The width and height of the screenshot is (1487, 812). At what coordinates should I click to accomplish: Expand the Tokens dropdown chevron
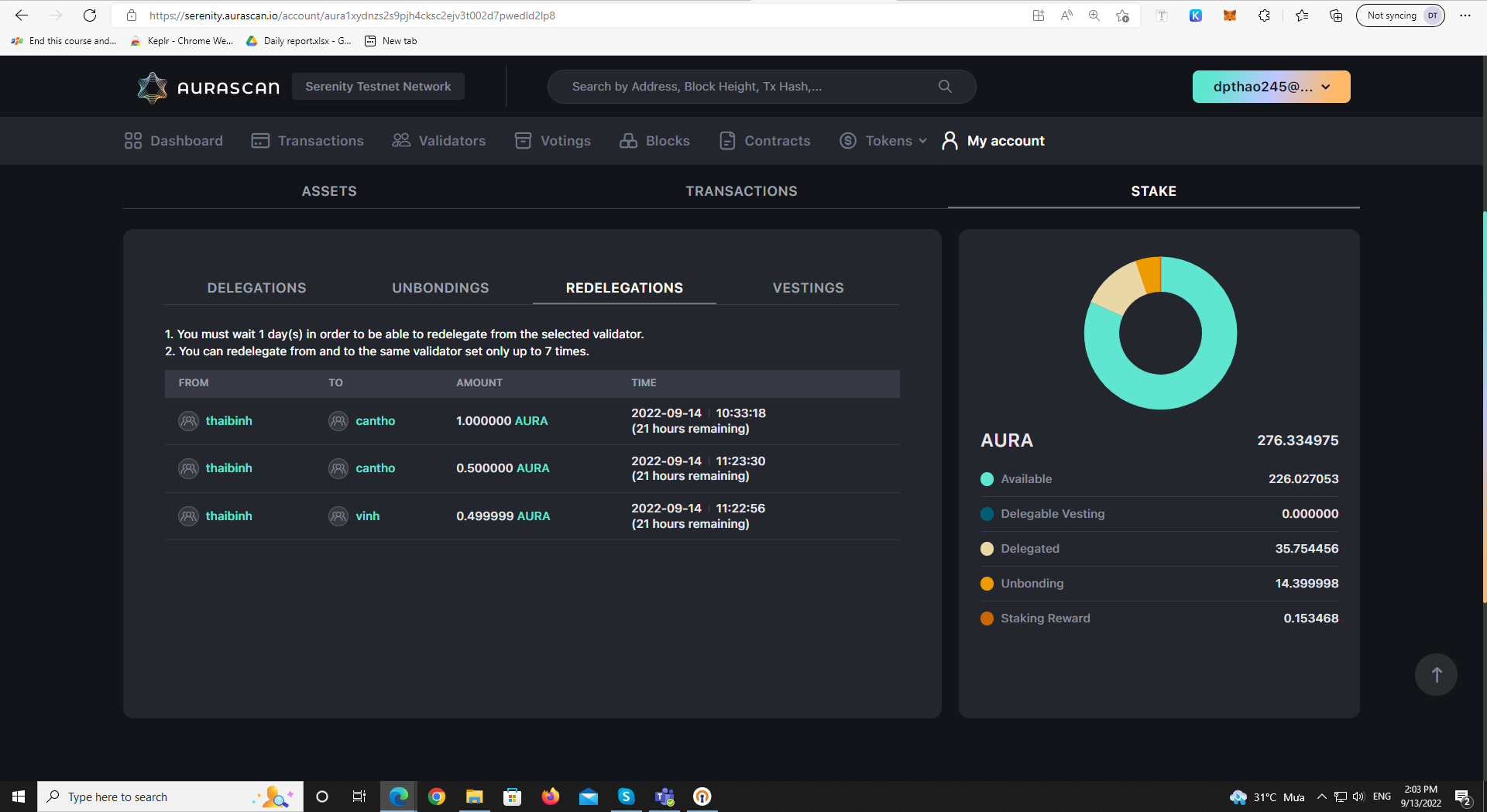pyautogui.click(x=921, y=140)
